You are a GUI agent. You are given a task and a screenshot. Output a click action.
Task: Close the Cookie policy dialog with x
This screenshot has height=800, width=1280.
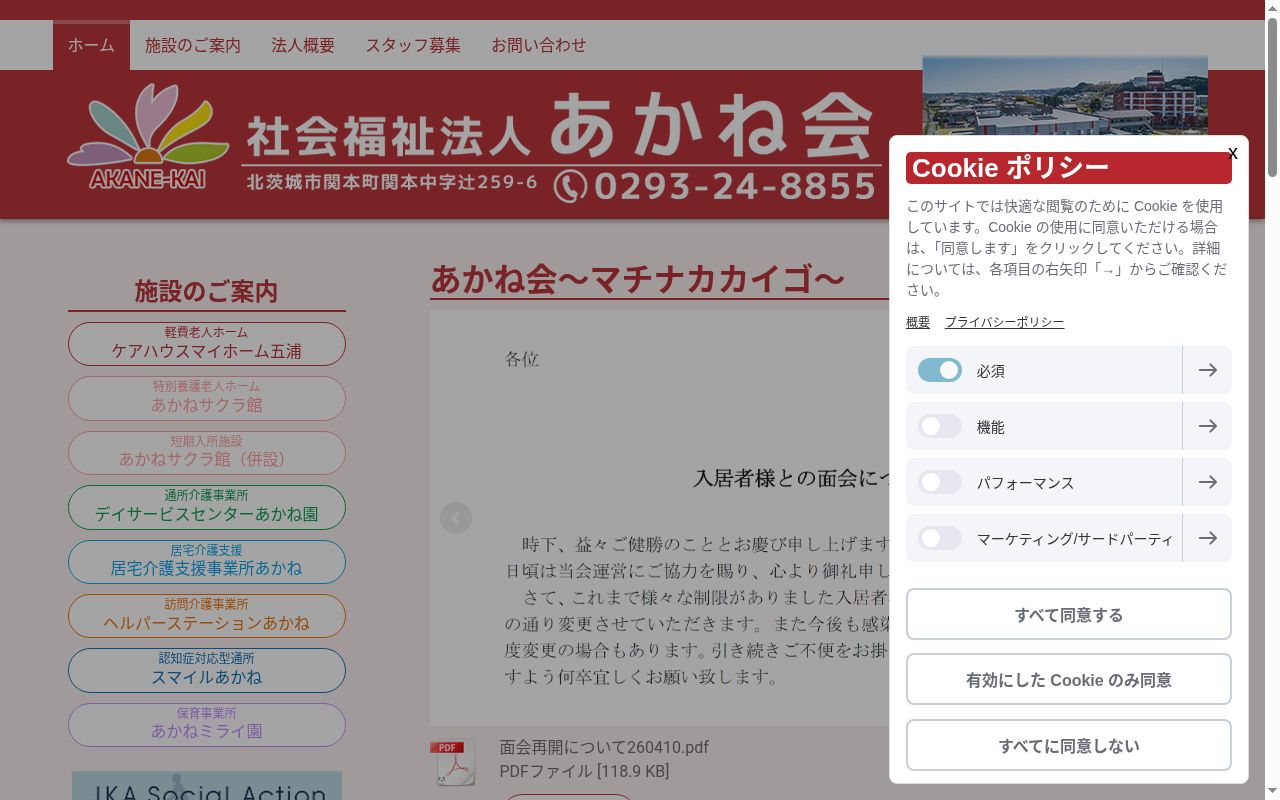1232,153
